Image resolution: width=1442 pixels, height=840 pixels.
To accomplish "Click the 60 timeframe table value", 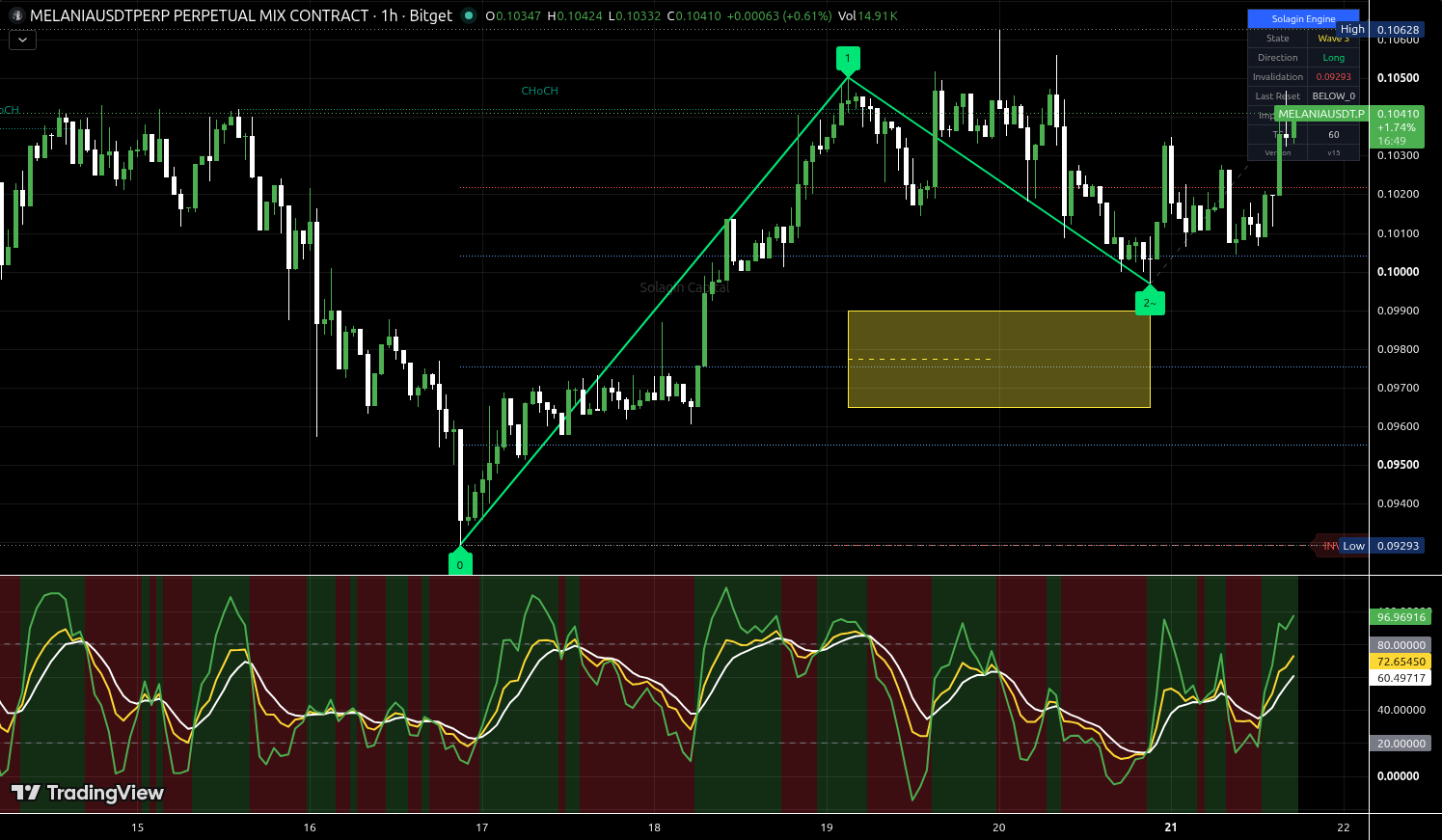I will point(1334,135).
